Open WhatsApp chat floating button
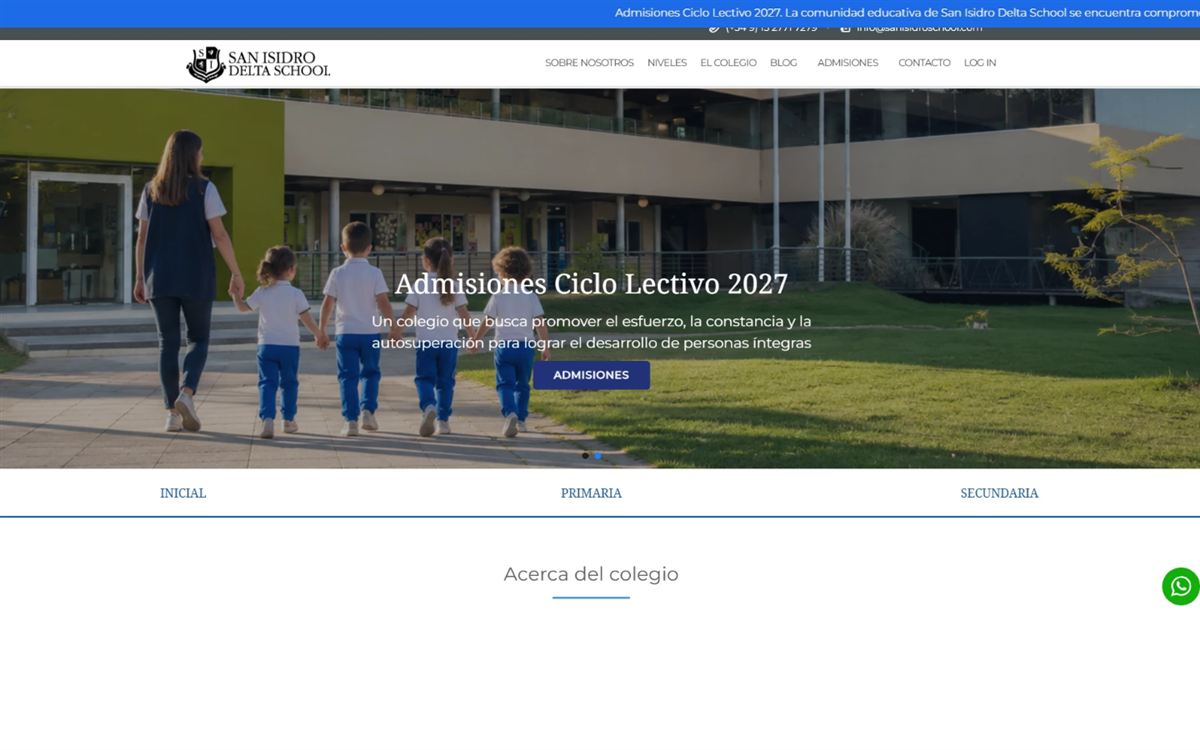 [x=1180, y=586]
